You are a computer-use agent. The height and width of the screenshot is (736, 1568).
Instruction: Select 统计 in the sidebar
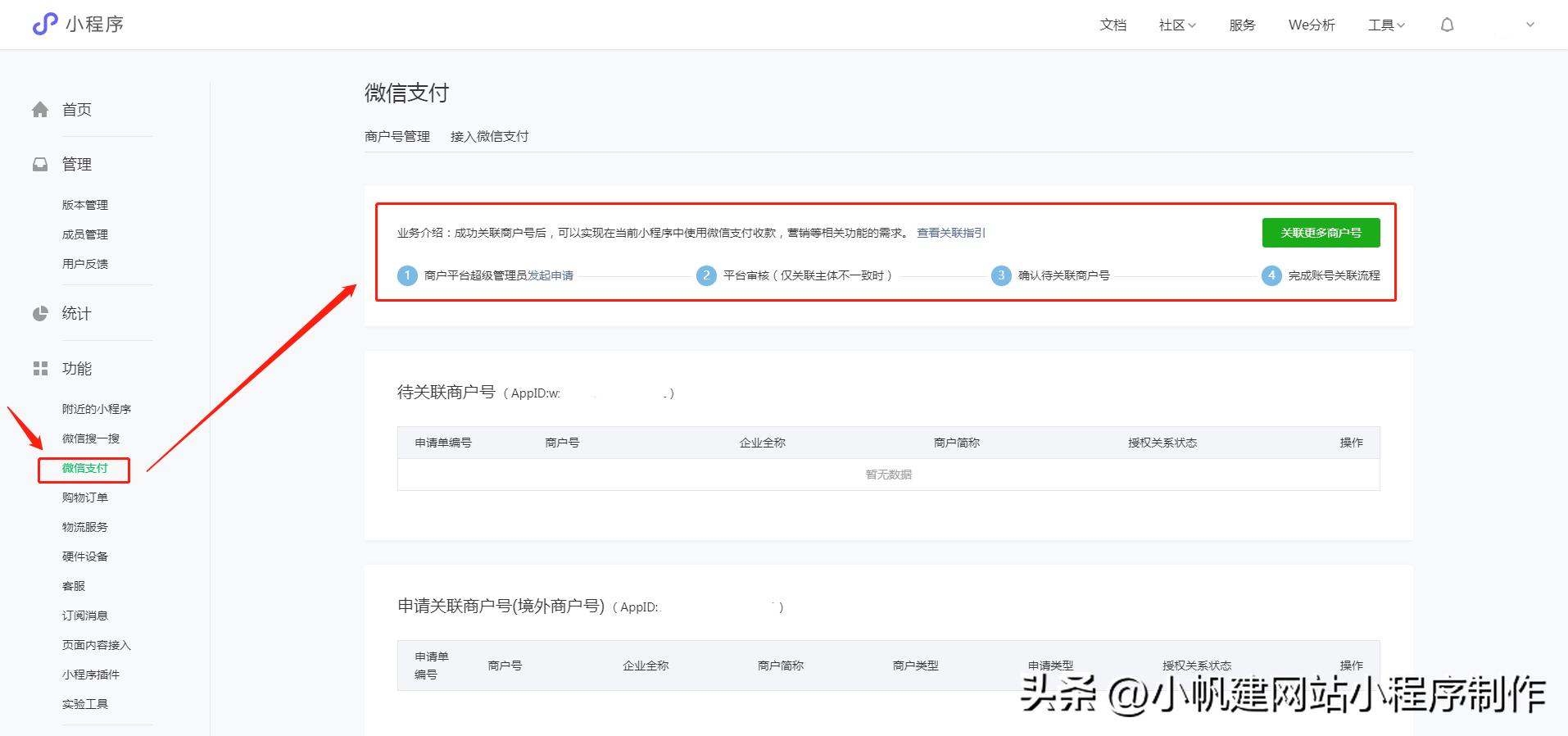[x=77, y=314]
